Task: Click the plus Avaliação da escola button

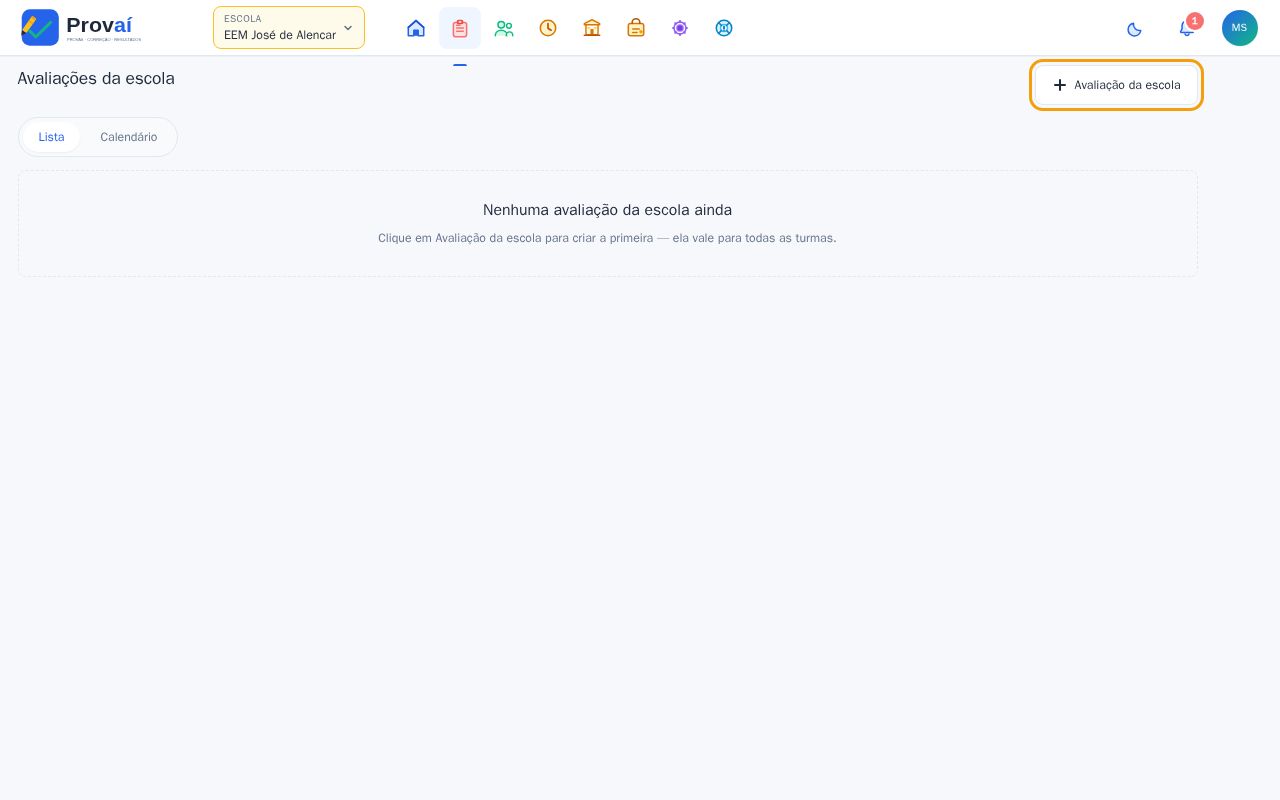Action: [1116, 85]
